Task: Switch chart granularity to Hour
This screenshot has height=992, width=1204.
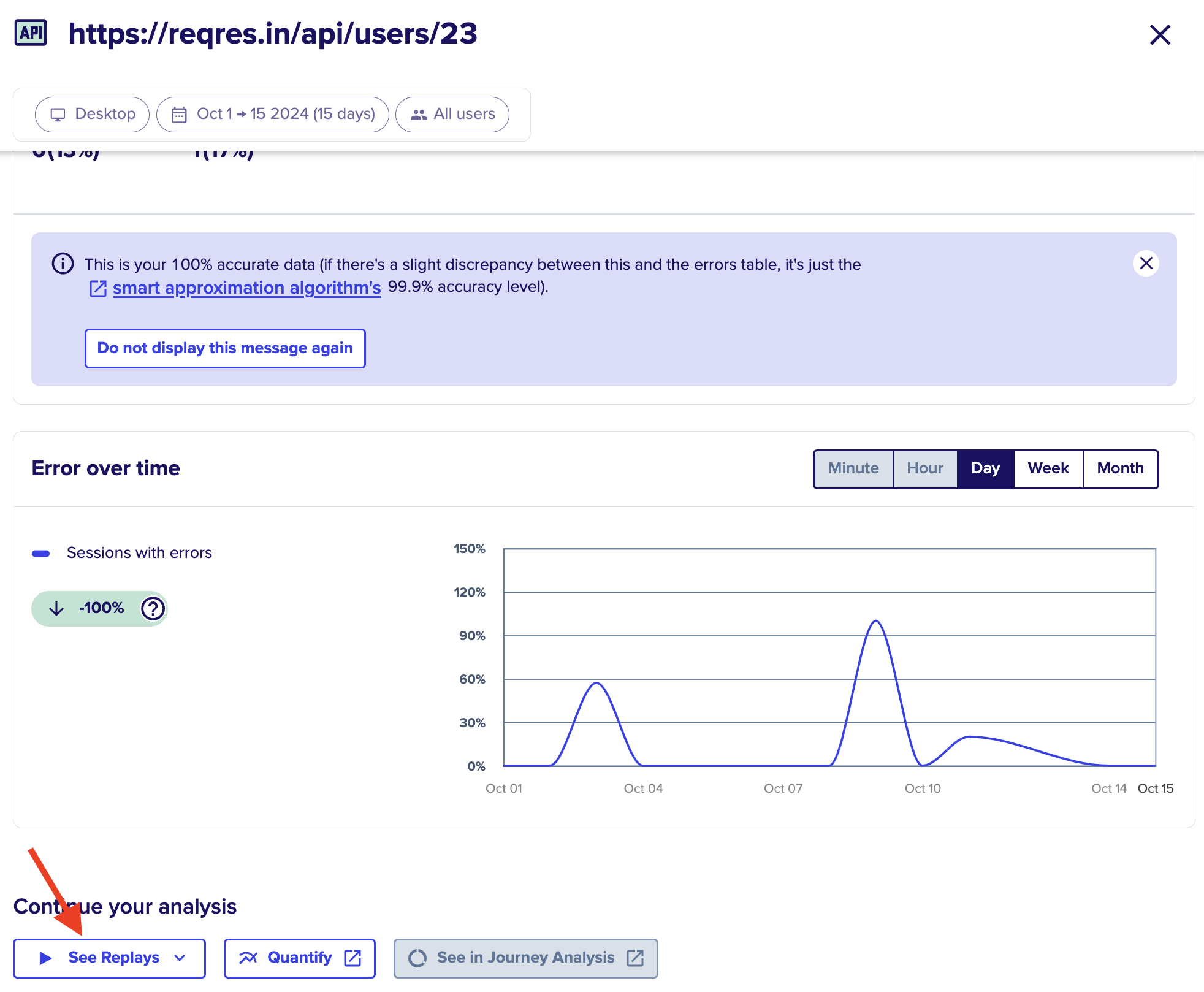Action: tap(925, 468)
